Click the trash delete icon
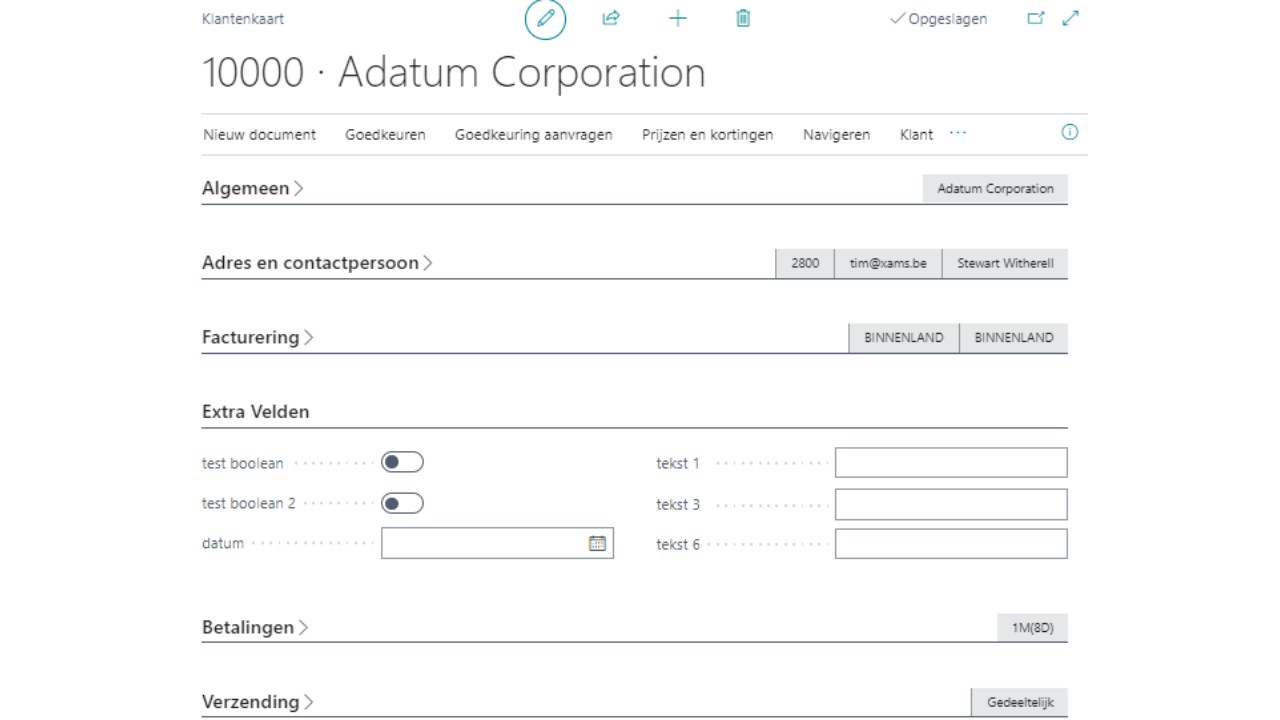This screenshot has height=720, width=1280. pyautogui.click(x=743, y=18)
